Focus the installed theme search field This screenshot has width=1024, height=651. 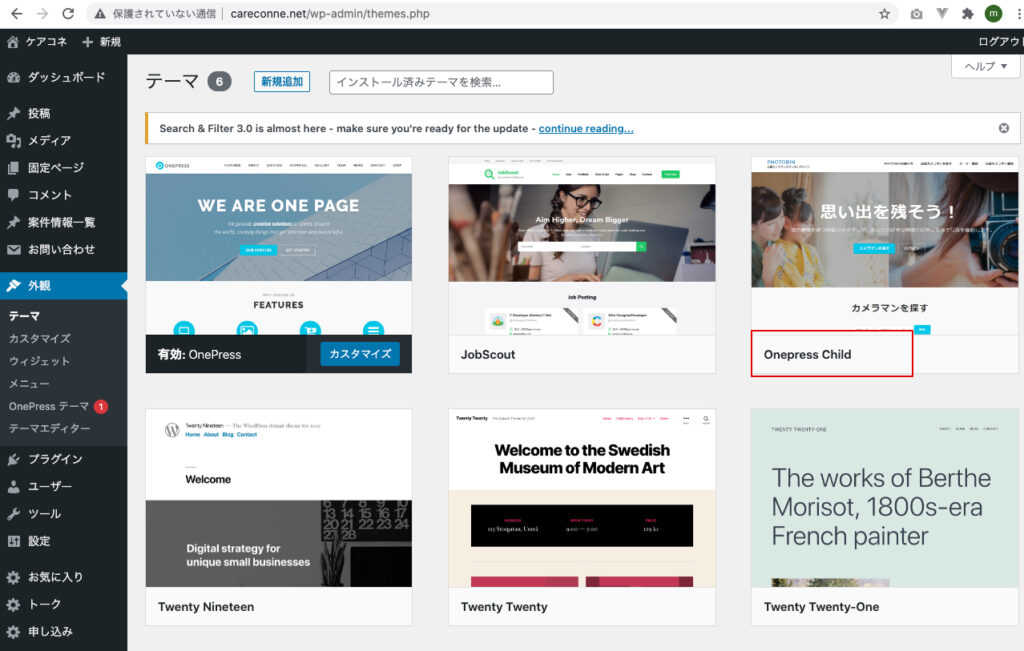tap(441, 82)
